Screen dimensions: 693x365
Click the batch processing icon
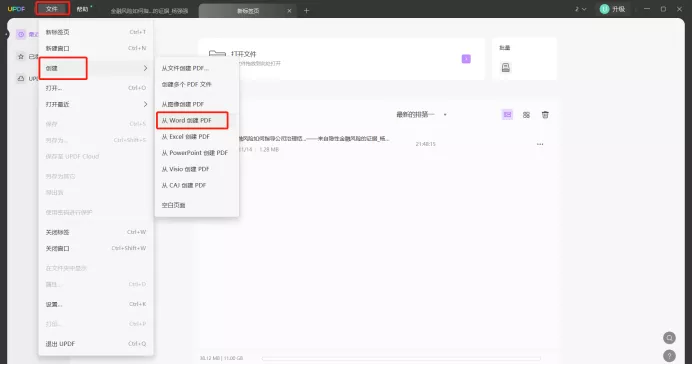pos(506,68)
